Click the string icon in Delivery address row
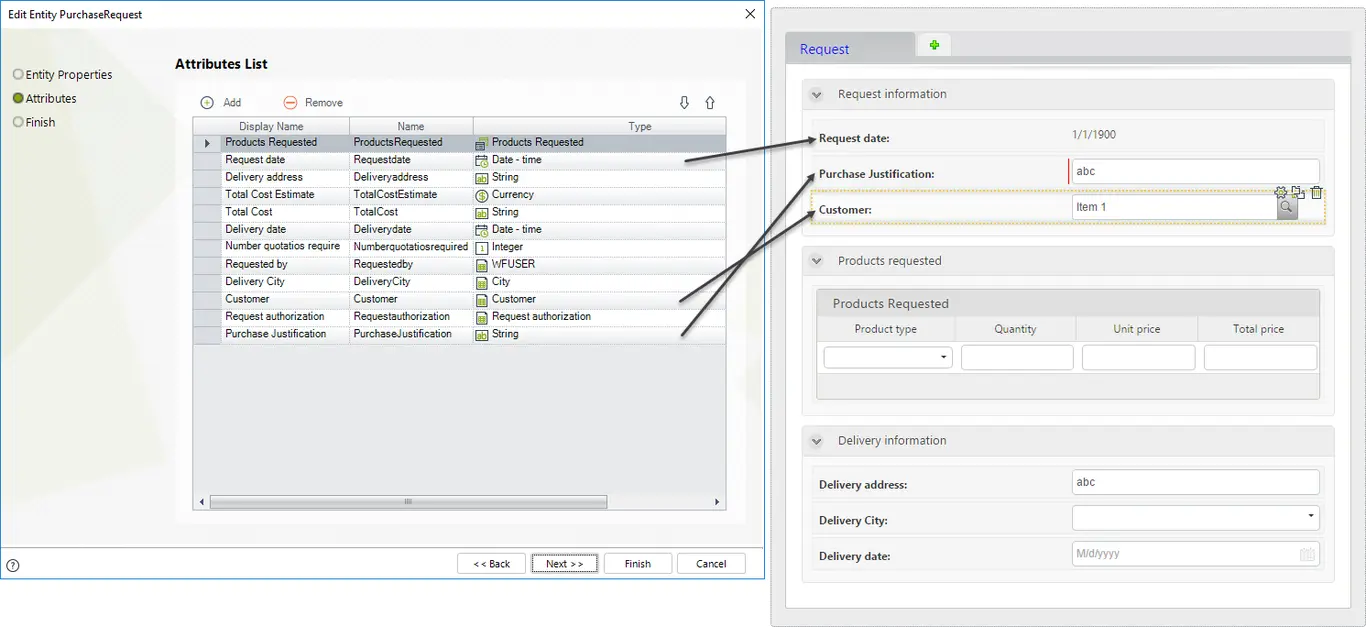 481,178
